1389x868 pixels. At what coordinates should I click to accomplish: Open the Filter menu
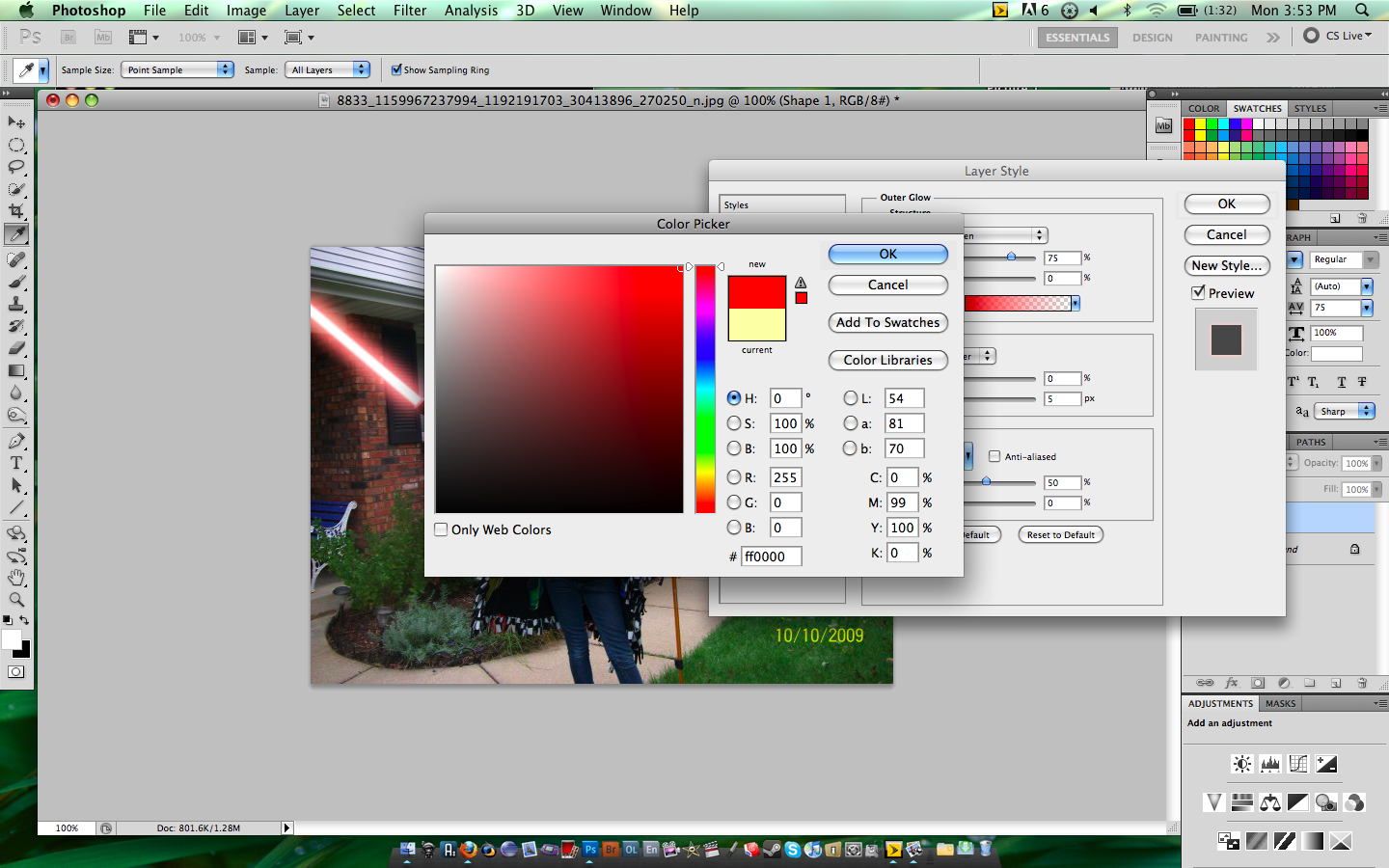pyautogui.click(x=410, y=11)
